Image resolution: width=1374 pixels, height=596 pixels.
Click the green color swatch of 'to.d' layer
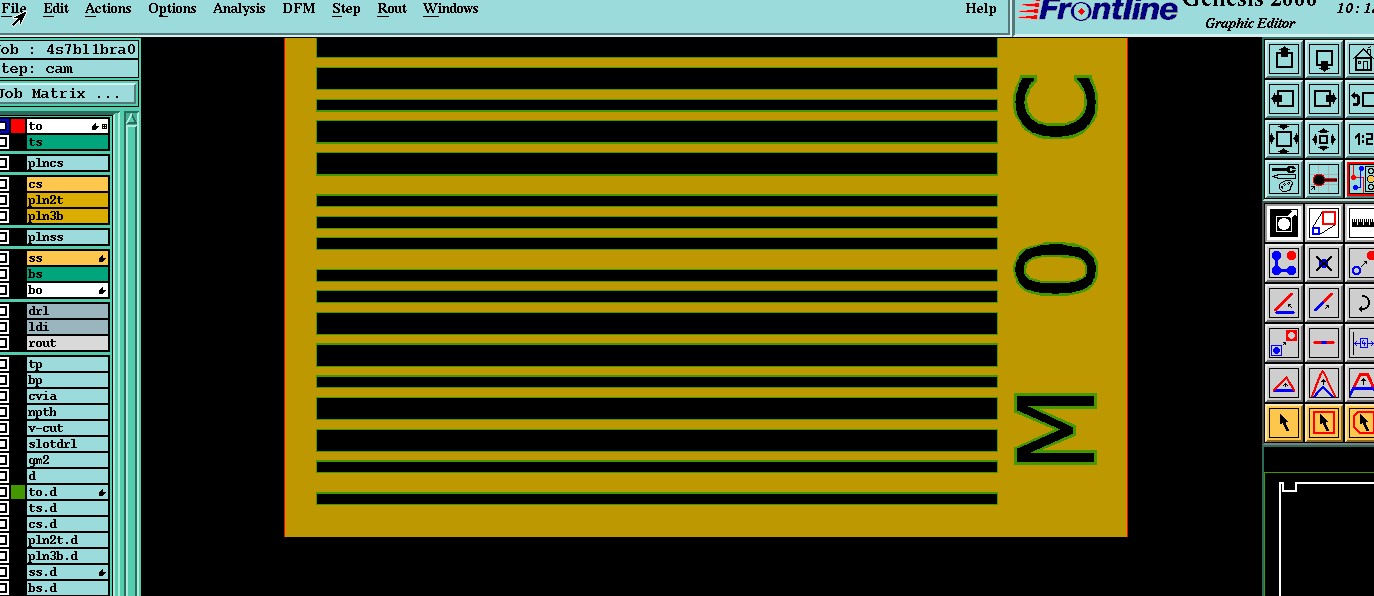pos(18,492)
